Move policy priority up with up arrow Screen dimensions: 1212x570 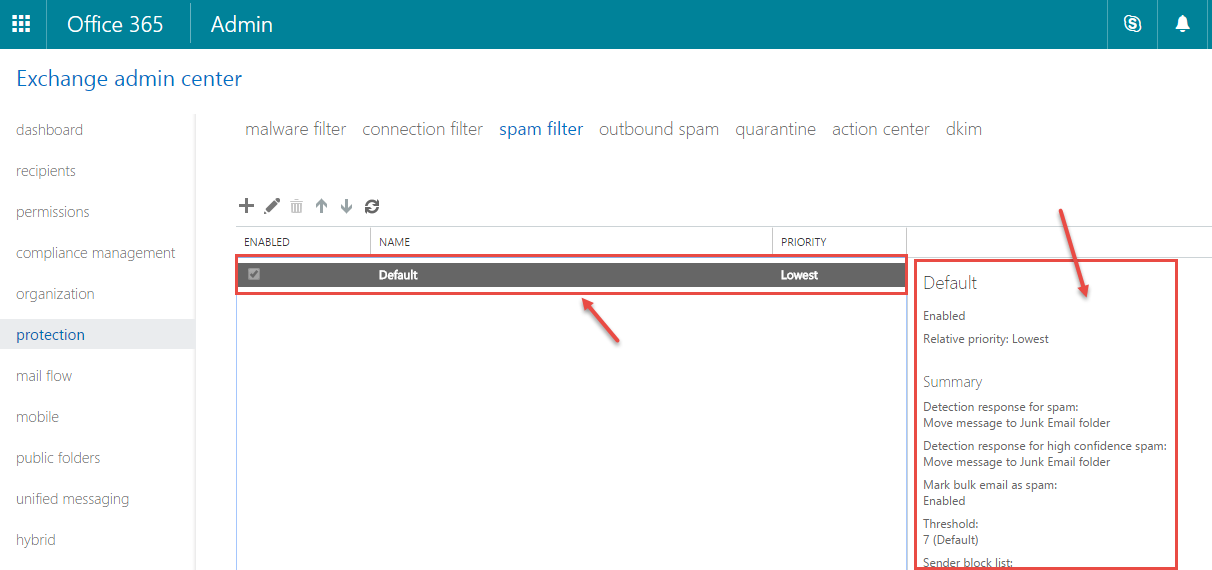[321, 206]
